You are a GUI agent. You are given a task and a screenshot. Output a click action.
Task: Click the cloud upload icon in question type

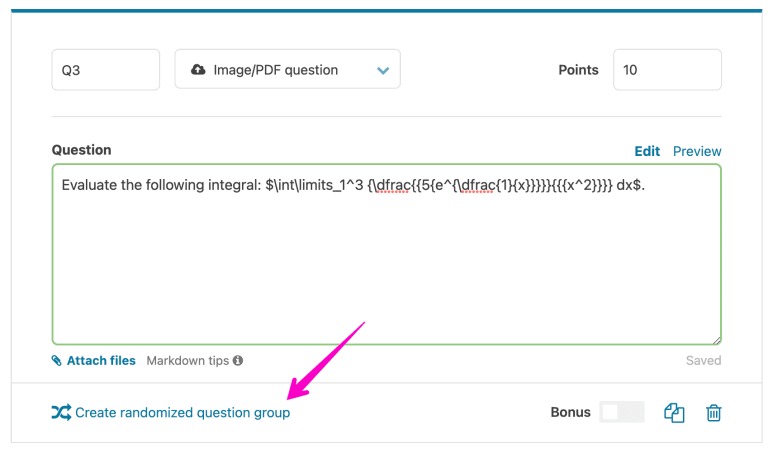pyautogui.click(x=198, y=70)
